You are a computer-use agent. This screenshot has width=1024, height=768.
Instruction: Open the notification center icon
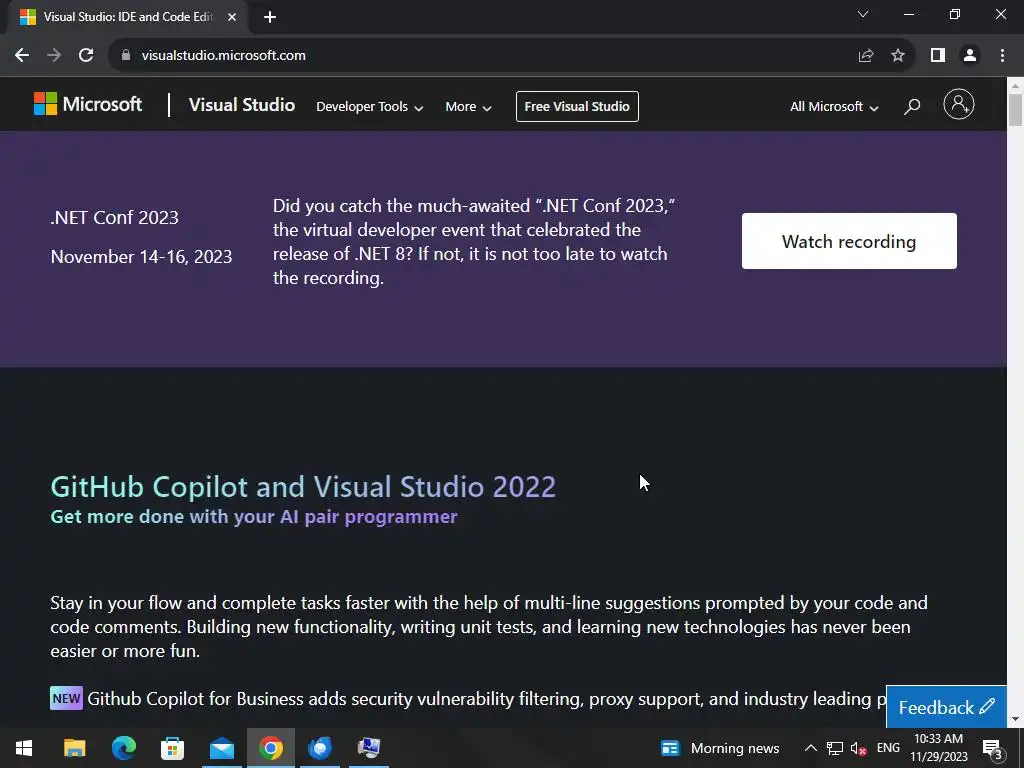(992, 748)
